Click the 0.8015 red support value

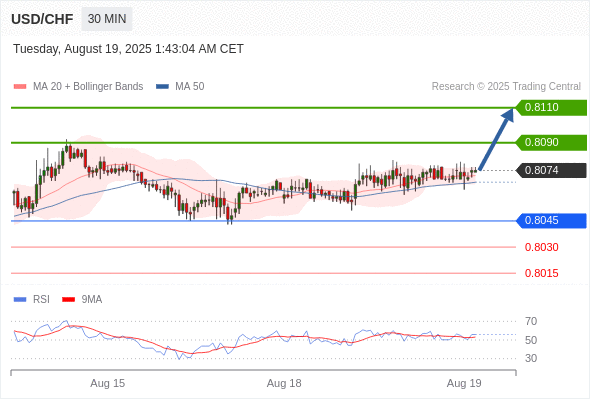(x=541, y=273)
